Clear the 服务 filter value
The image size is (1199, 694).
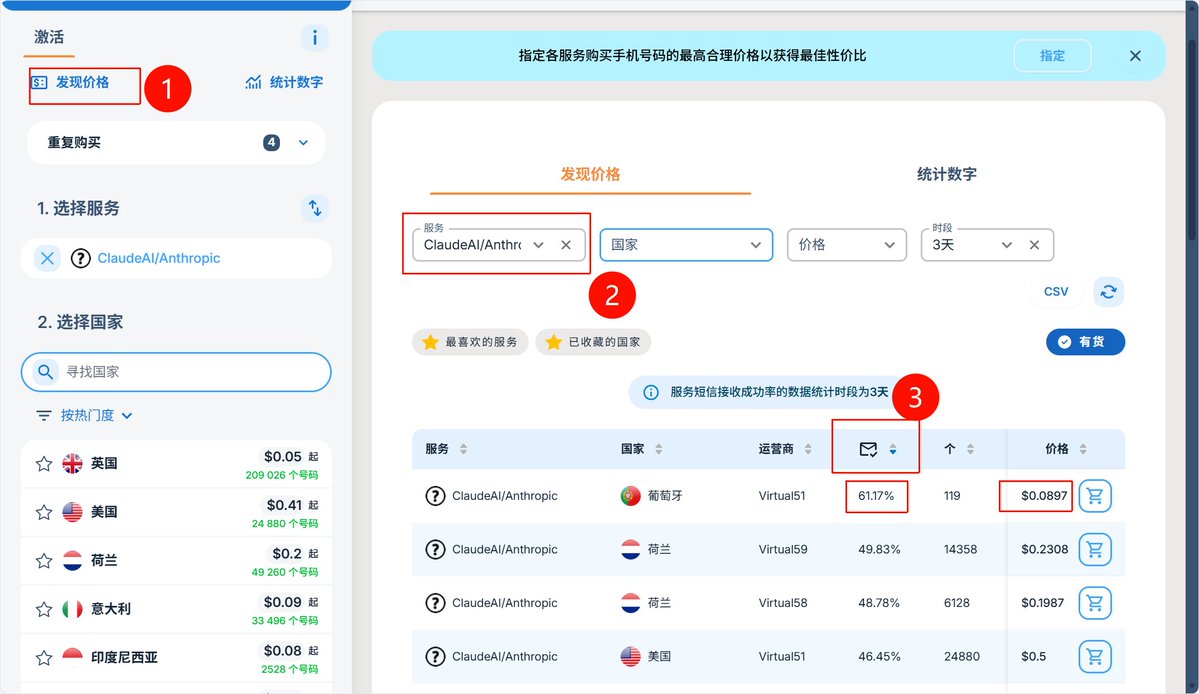(x=566, y=245)
